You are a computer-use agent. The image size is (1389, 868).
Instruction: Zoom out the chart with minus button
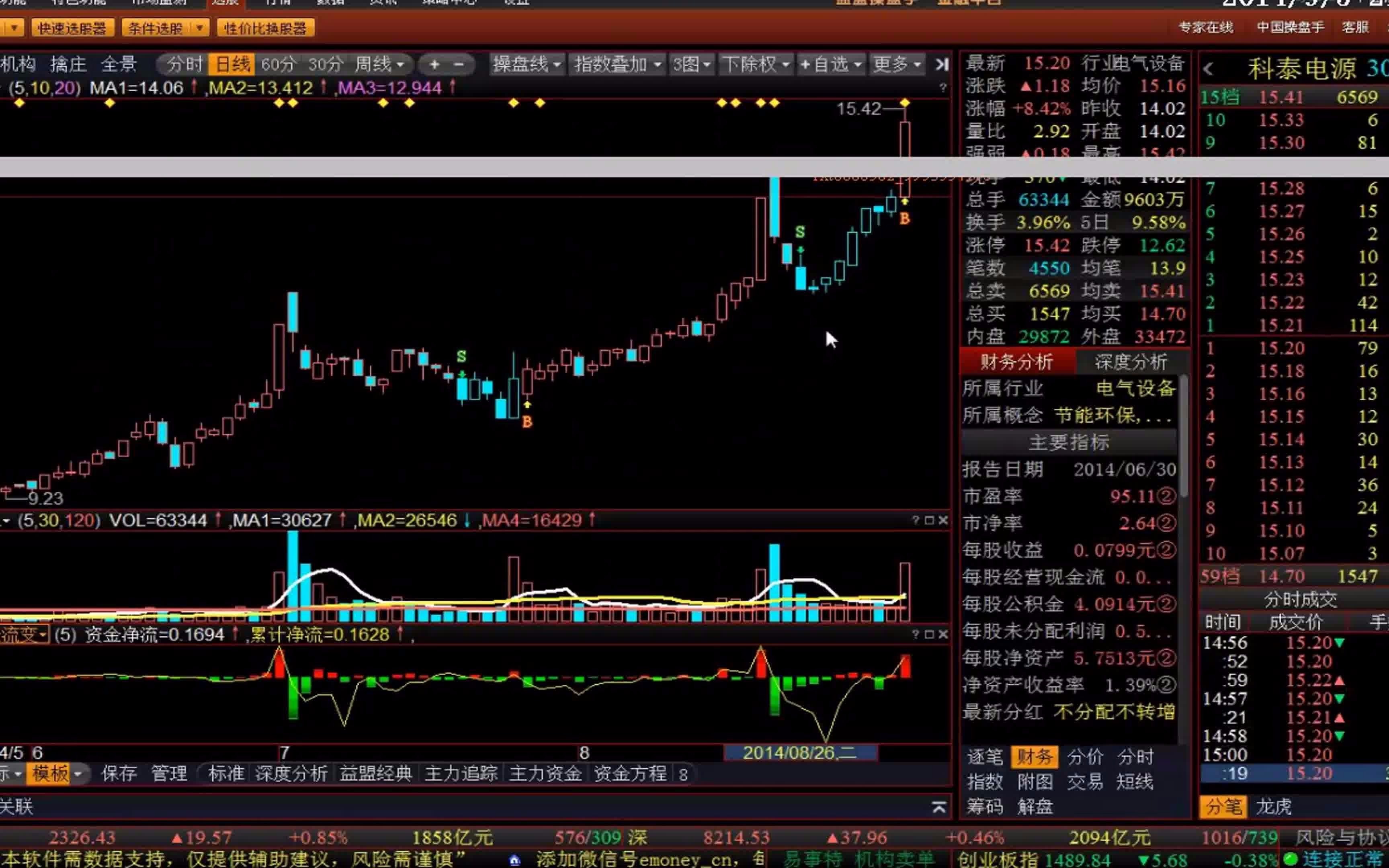pyautogui.click(x=459, y=64)
